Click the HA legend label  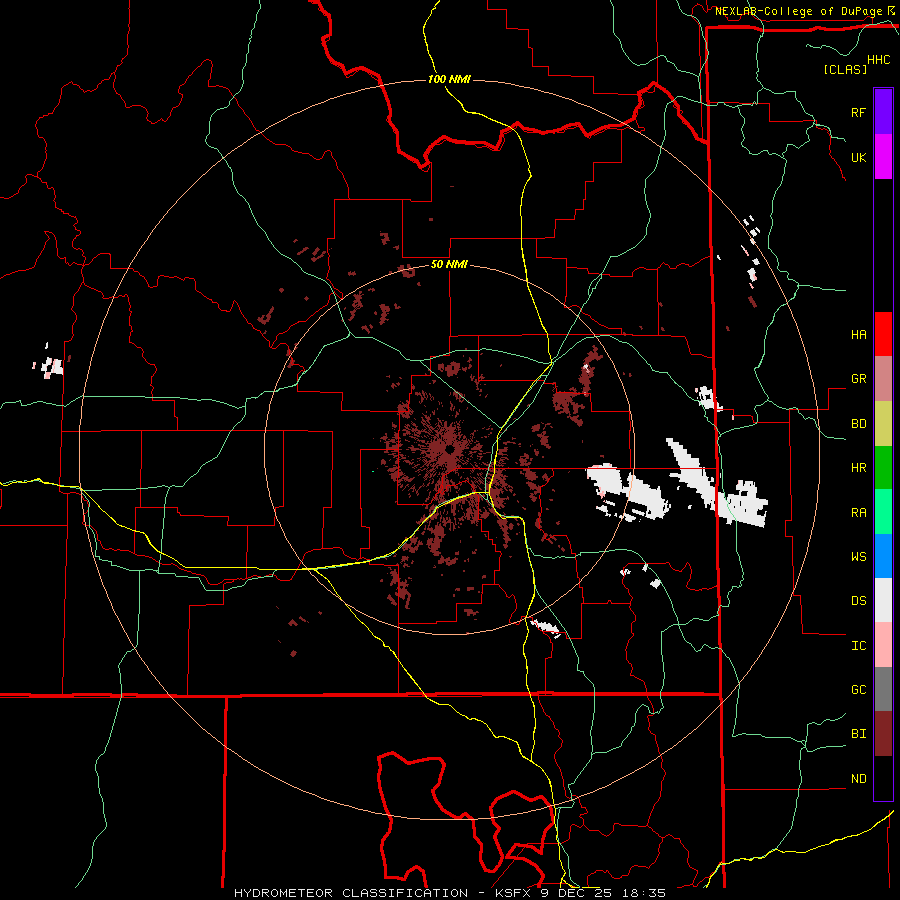tap(858, 334)
